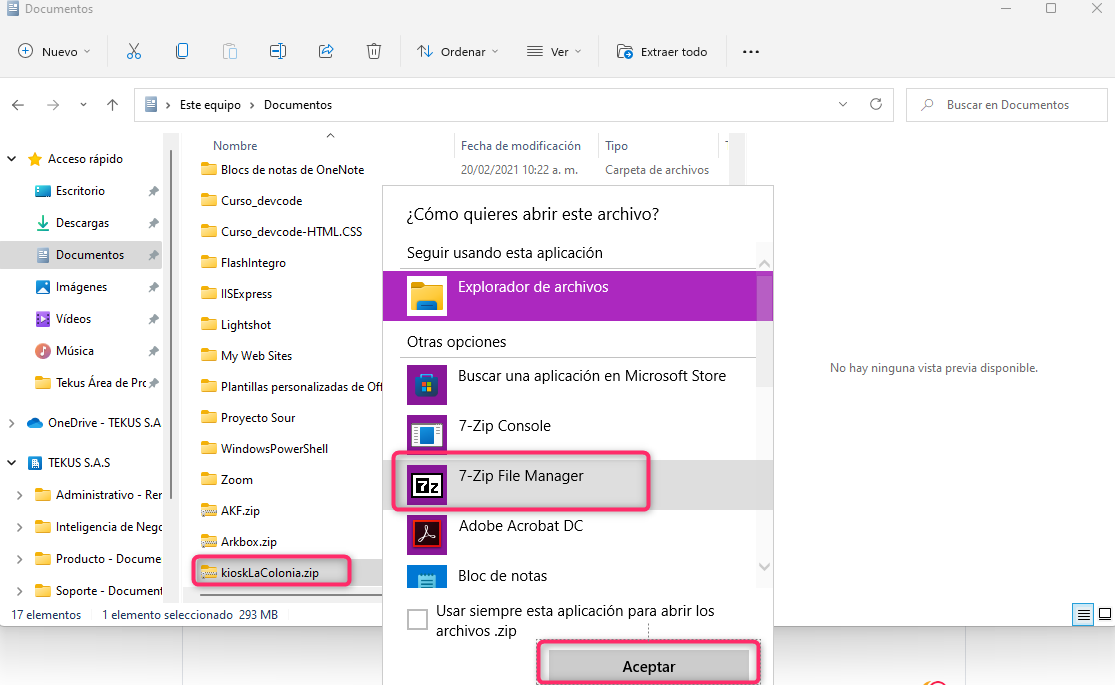Viewport: 1115px width, 685px height.
Task: Check 'Usar siempre esta aplicación' checkbox
Action: click(418, 620)
